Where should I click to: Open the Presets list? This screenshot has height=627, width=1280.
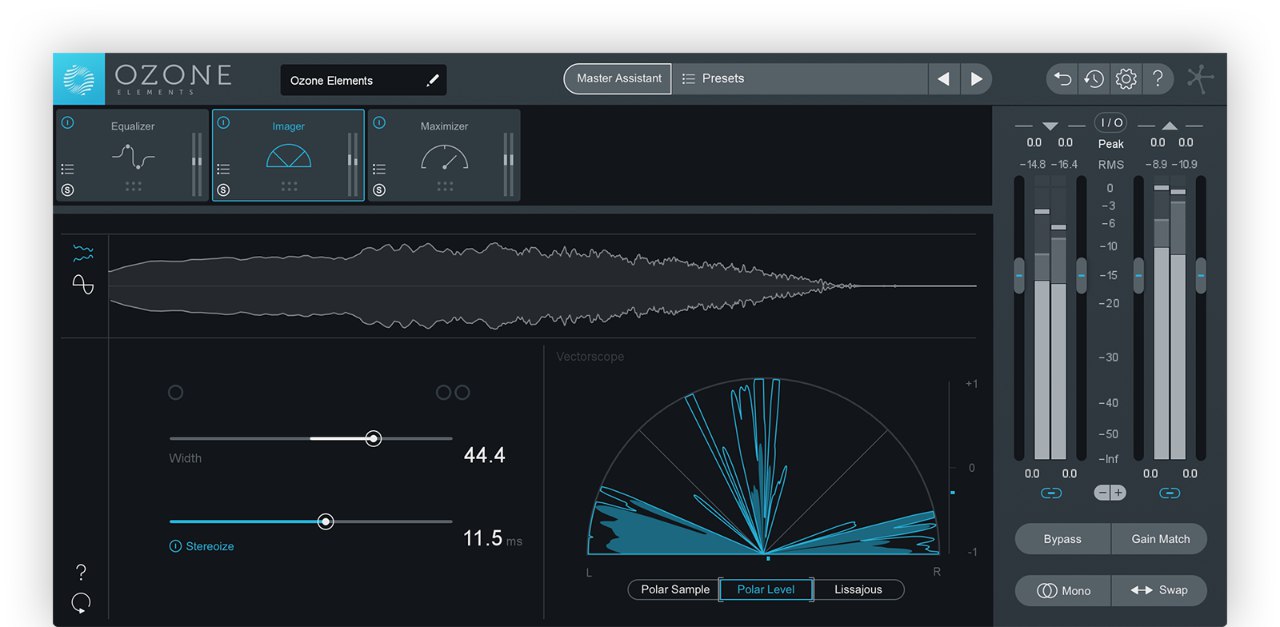799,79
